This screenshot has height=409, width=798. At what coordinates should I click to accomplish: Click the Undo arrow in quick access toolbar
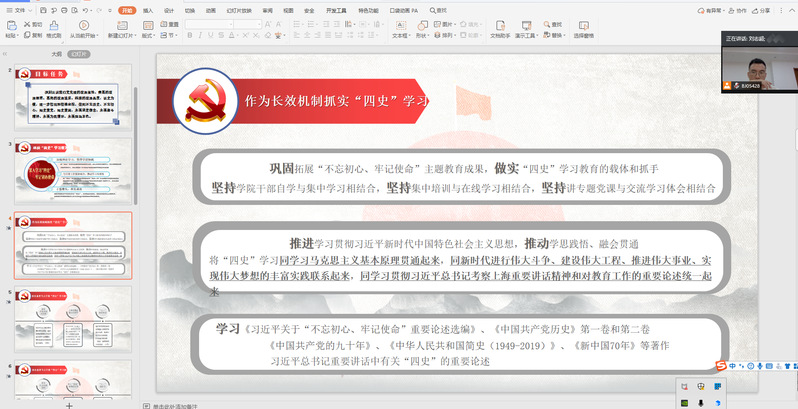(x=86, y=9)
